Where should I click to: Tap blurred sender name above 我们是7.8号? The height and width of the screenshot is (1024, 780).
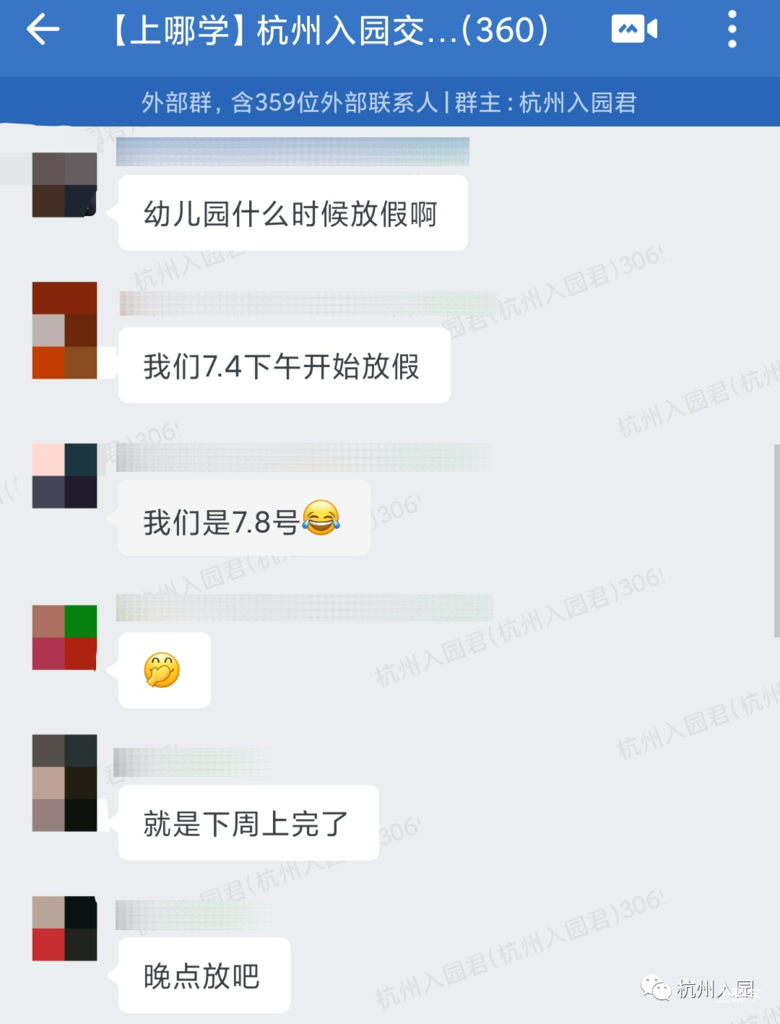pos(303,457)
